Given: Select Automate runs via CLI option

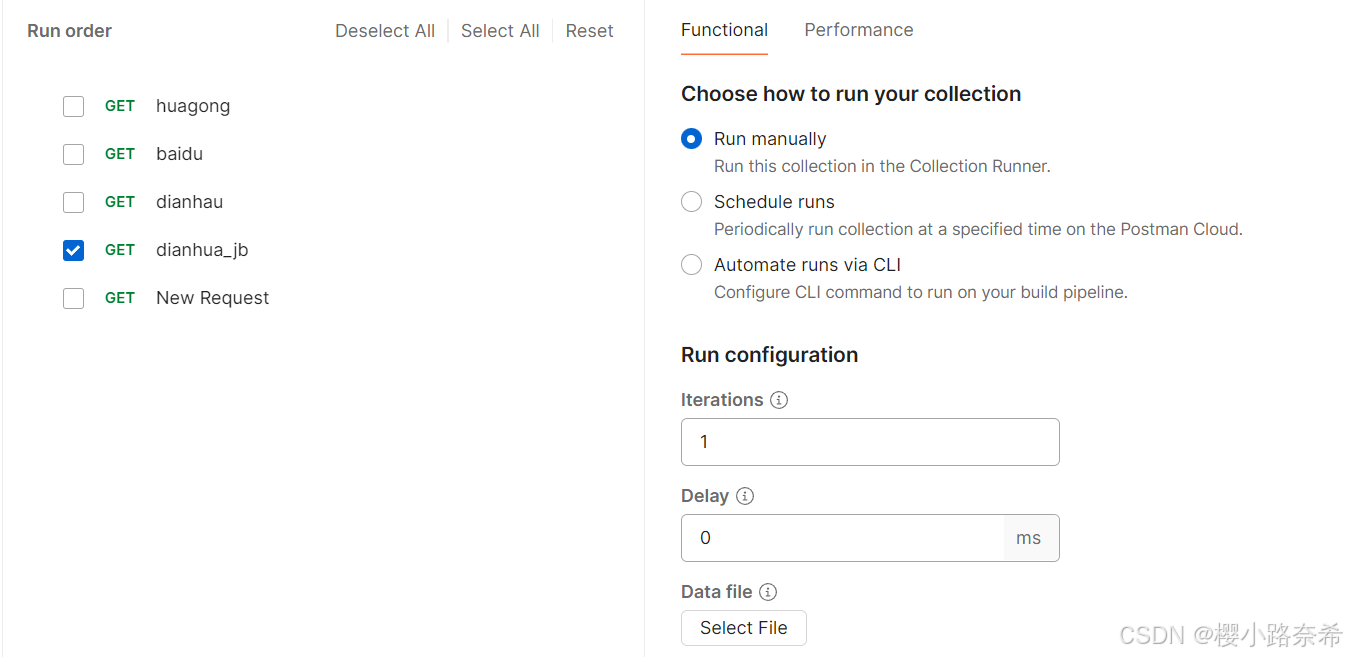Looking at the screenshot, I should pos(691,265).
